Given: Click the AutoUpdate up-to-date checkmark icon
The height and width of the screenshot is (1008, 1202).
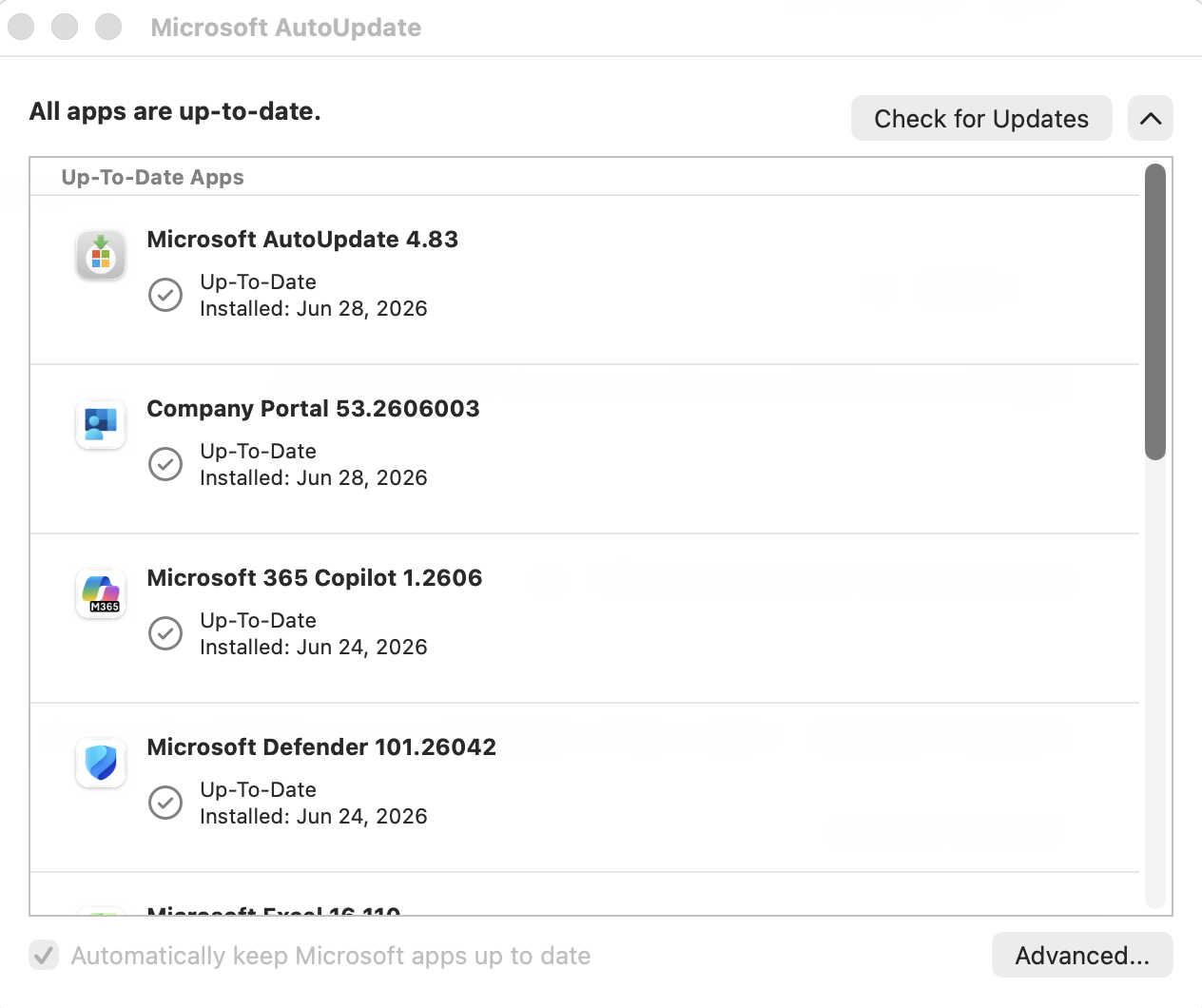Looking at the screenshot, I should pyautogui.click(x=165, y=295).
